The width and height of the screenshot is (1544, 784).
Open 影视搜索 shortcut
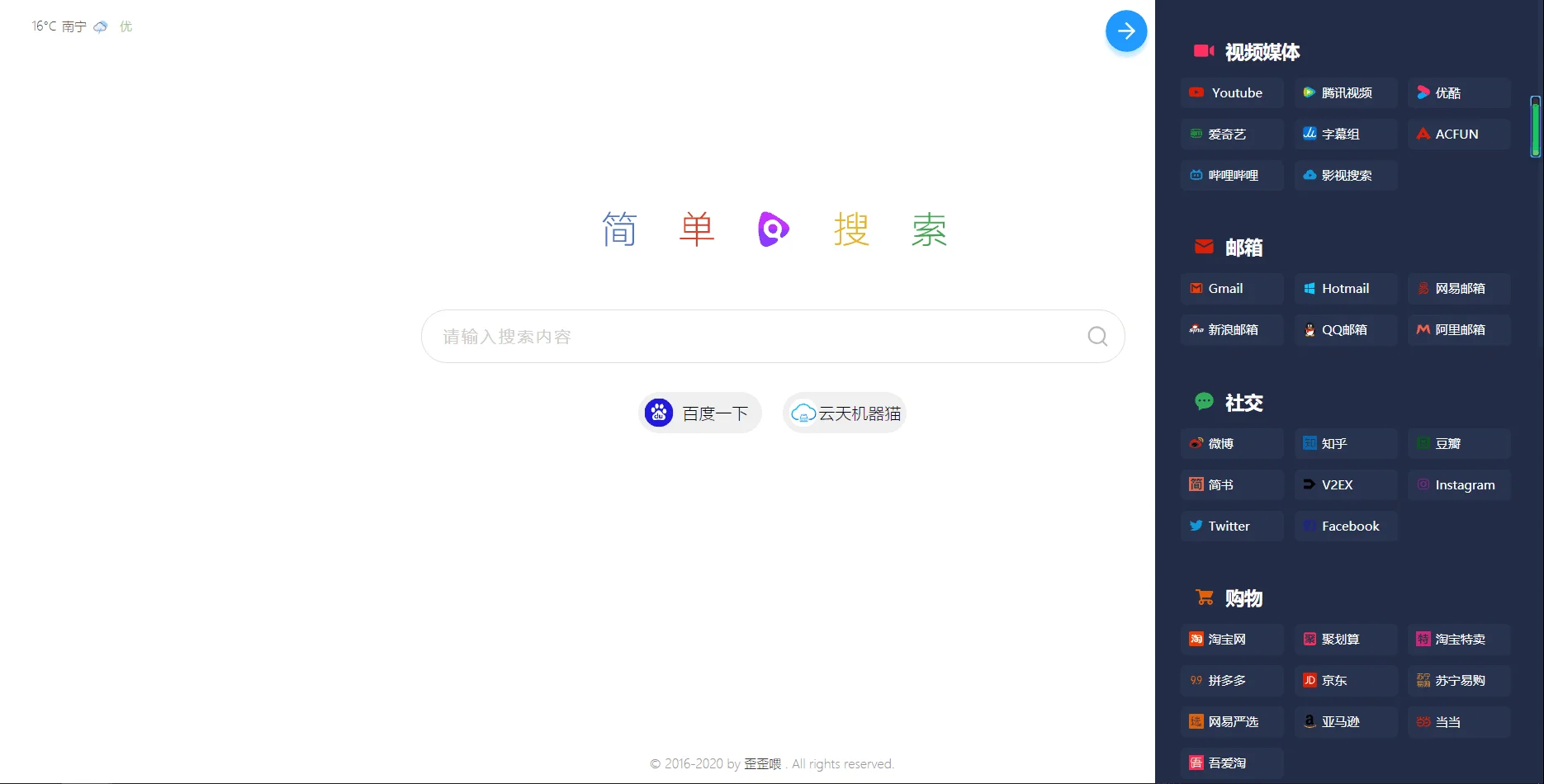[x=1346, y=176]
